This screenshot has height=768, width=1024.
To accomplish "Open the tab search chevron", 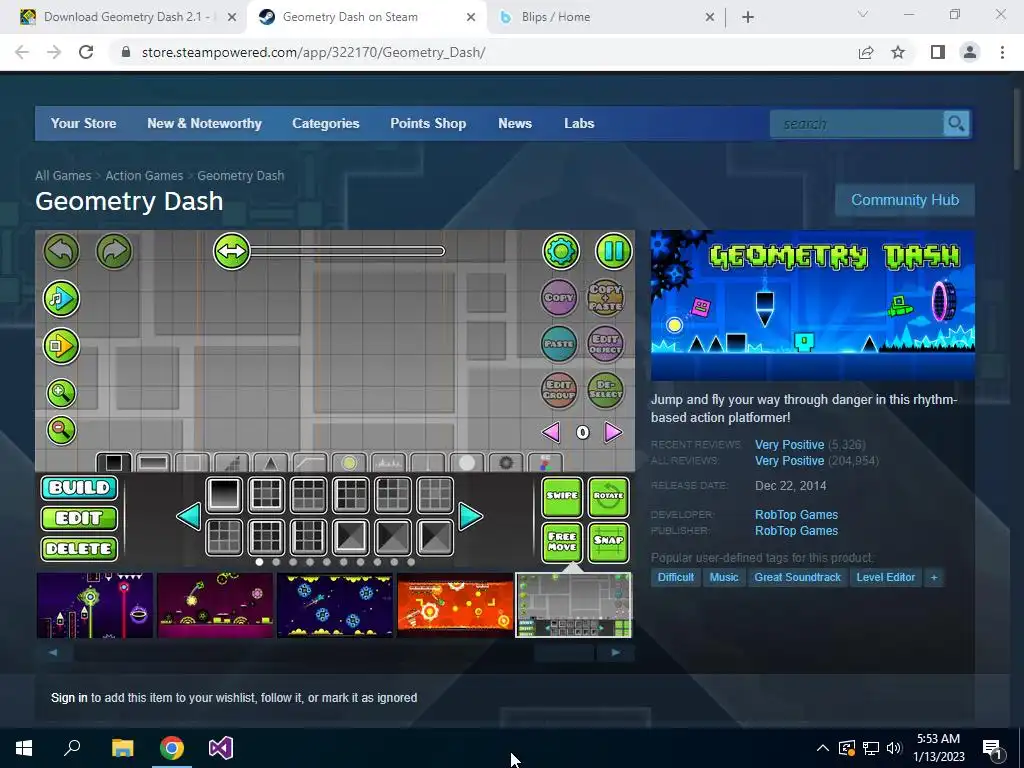I will pos(862,14).
